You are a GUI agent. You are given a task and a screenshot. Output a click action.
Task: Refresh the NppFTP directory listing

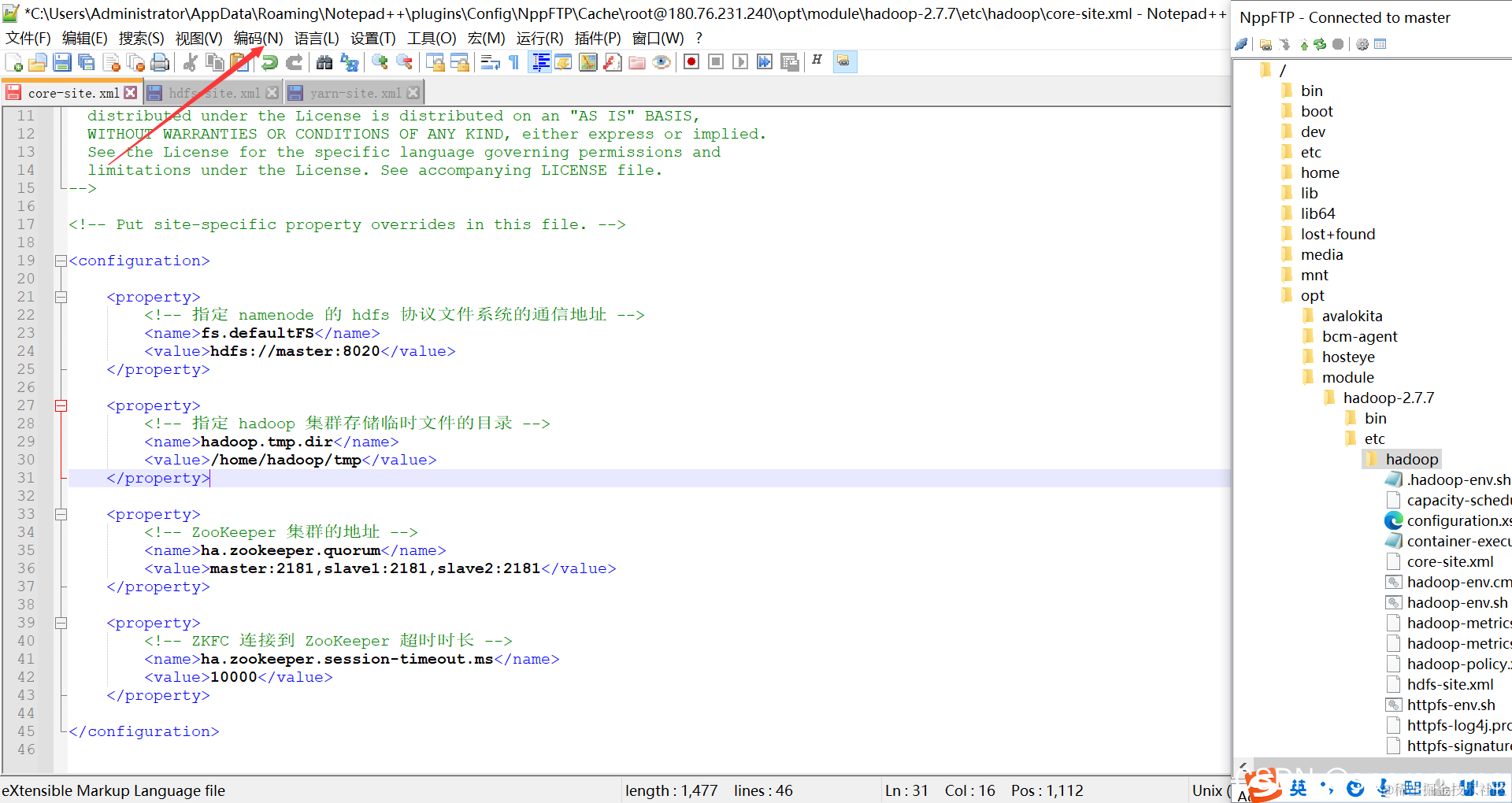(1321, 44)
